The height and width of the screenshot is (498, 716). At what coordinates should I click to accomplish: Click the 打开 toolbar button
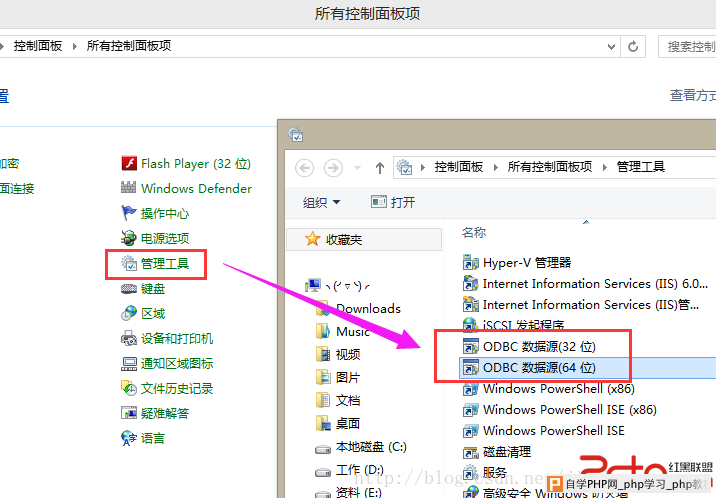pos(393,202)
